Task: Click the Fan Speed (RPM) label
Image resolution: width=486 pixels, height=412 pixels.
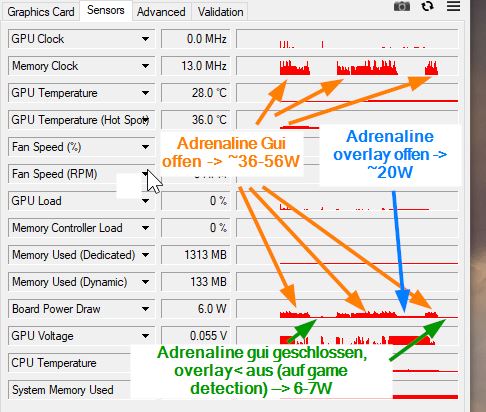Action: pos(54,174)
